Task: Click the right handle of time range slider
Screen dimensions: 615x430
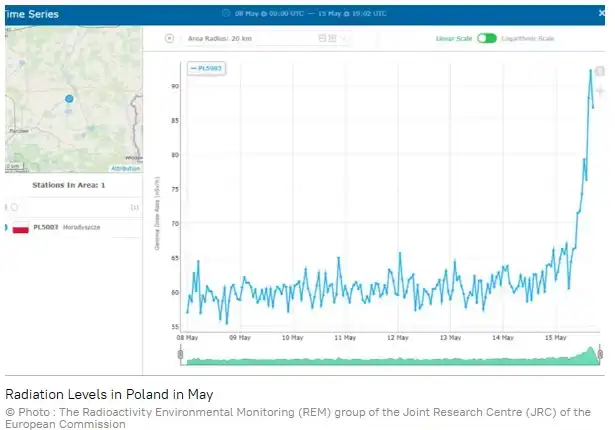Action: 600,354
